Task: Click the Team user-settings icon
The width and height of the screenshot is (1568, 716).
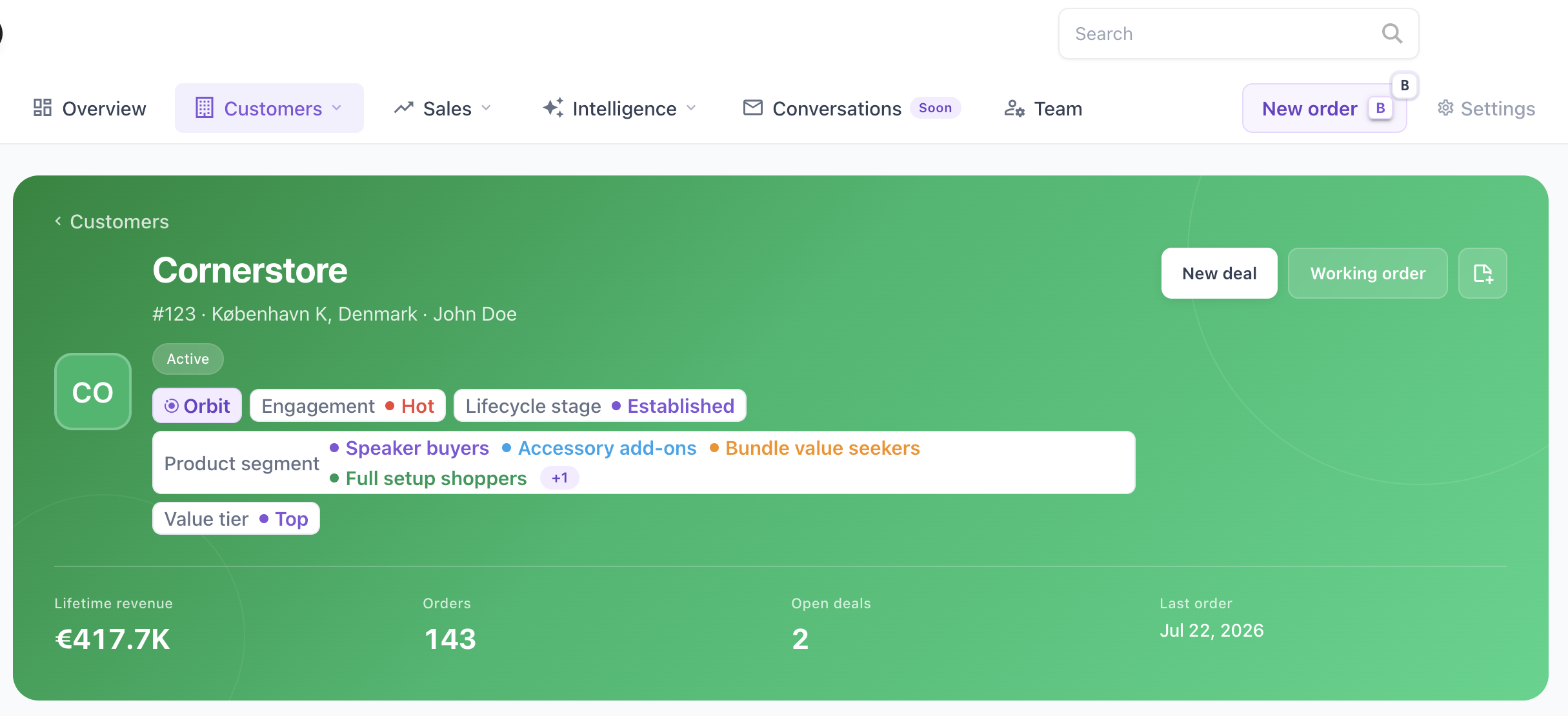Action: click(1014, 108)
